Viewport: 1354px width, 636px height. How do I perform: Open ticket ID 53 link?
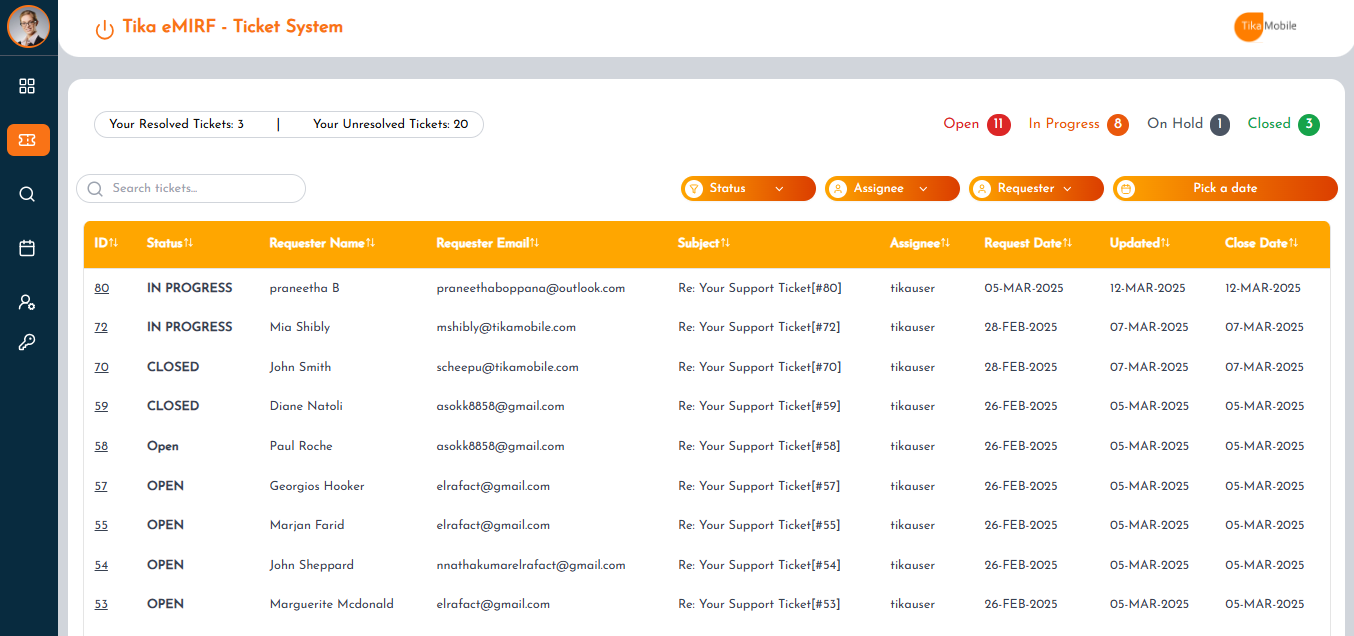101,604
